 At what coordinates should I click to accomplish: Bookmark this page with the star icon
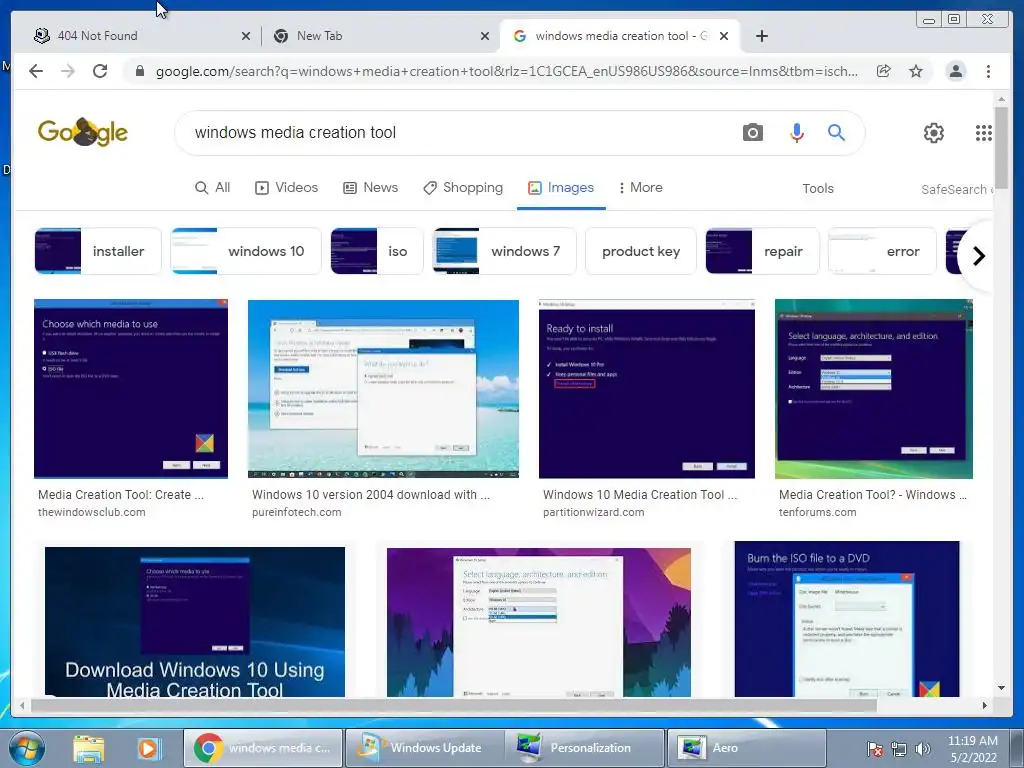click(916, 71)
